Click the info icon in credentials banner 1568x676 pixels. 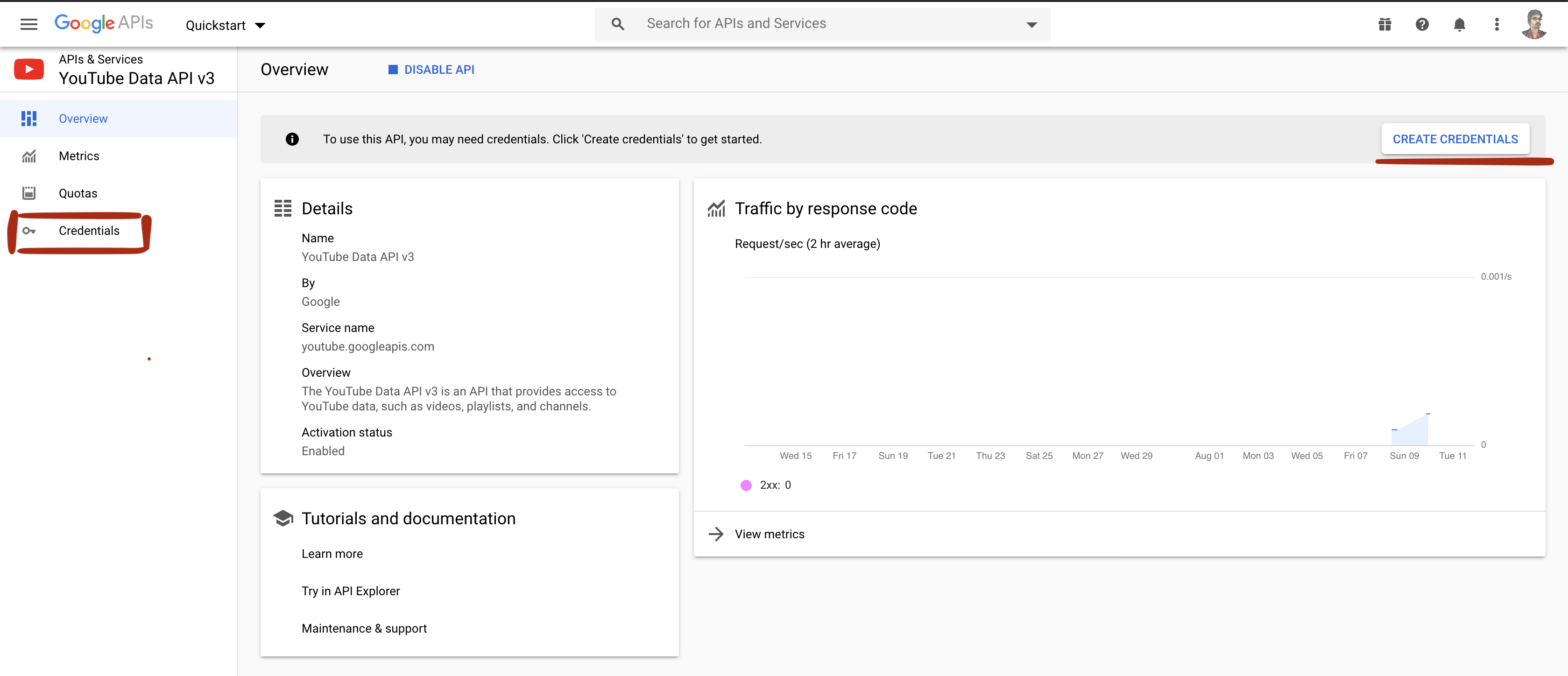click(292, 139)
